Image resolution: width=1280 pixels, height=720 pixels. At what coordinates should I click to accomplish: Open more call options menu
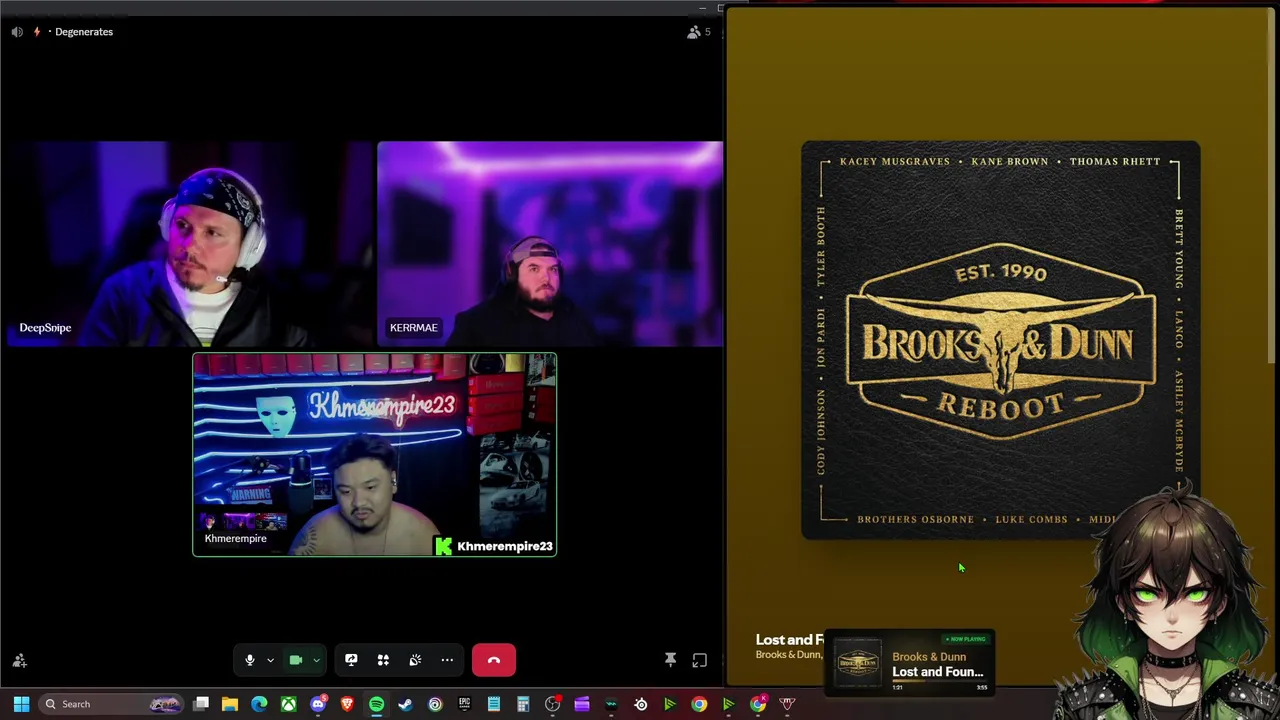[x=447, y=660]
